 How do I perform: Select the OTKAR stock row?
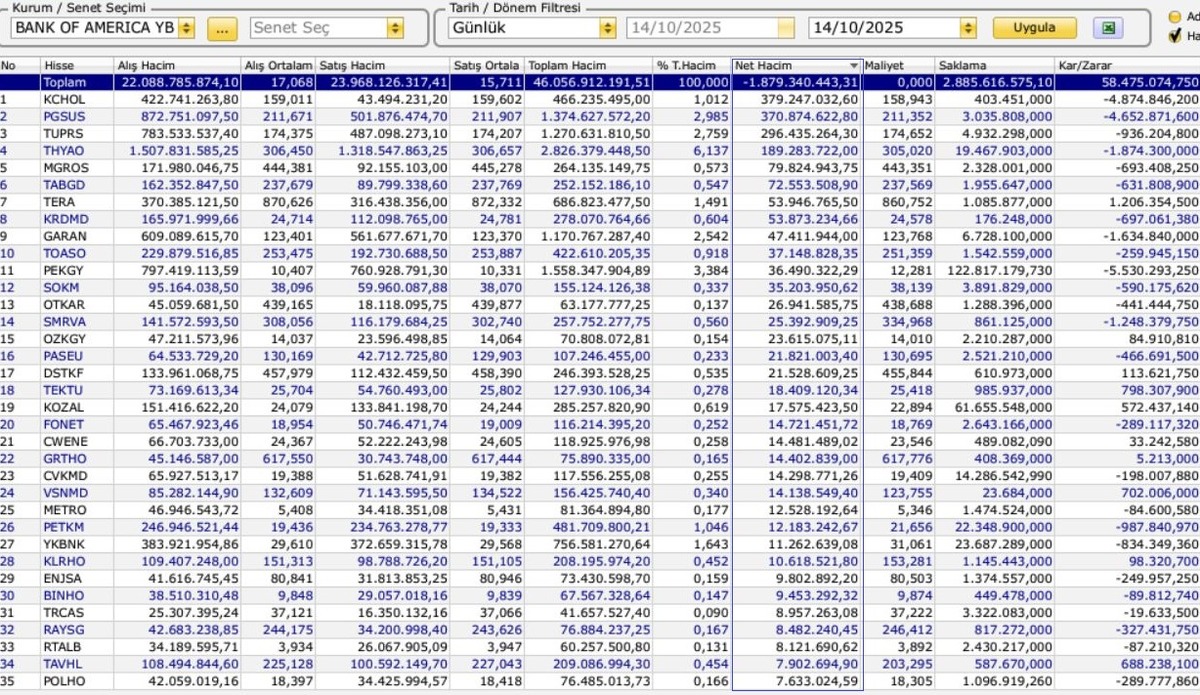coord(600,305)
